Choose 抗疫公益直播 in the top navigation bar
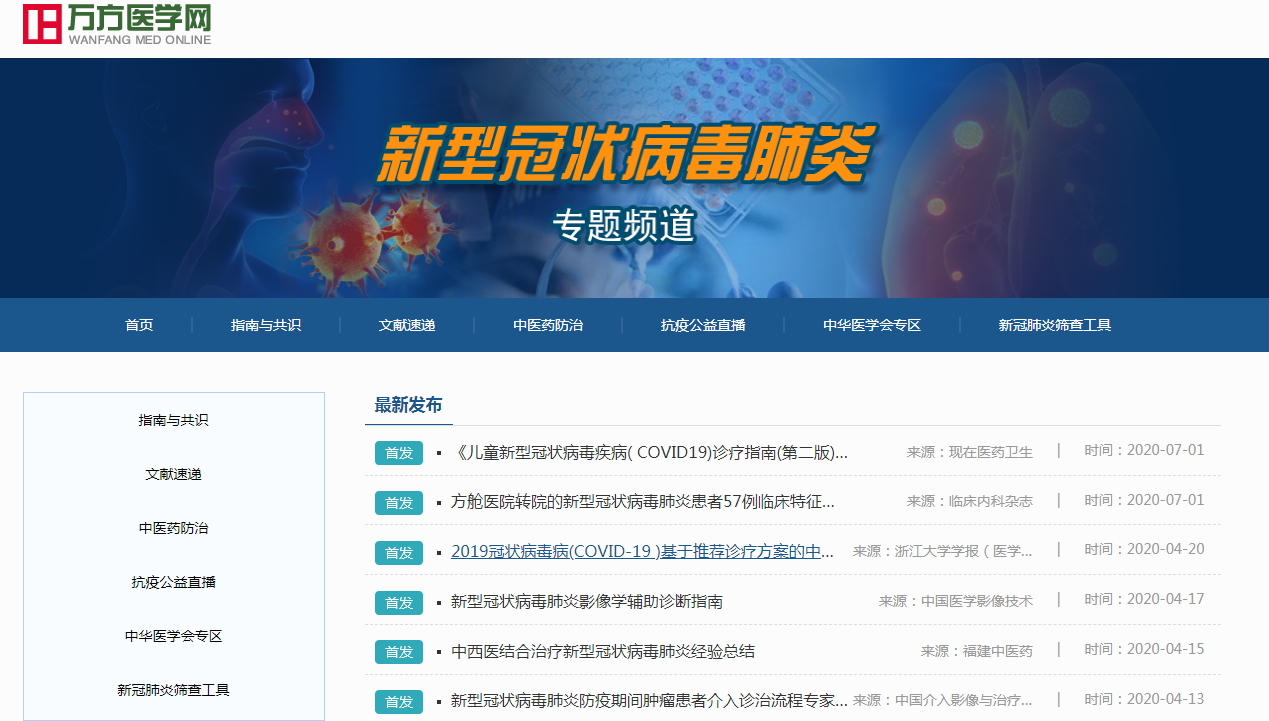The width and height of the screenshot is (1269, 721). pyautogui.click(x=703, y=325)
